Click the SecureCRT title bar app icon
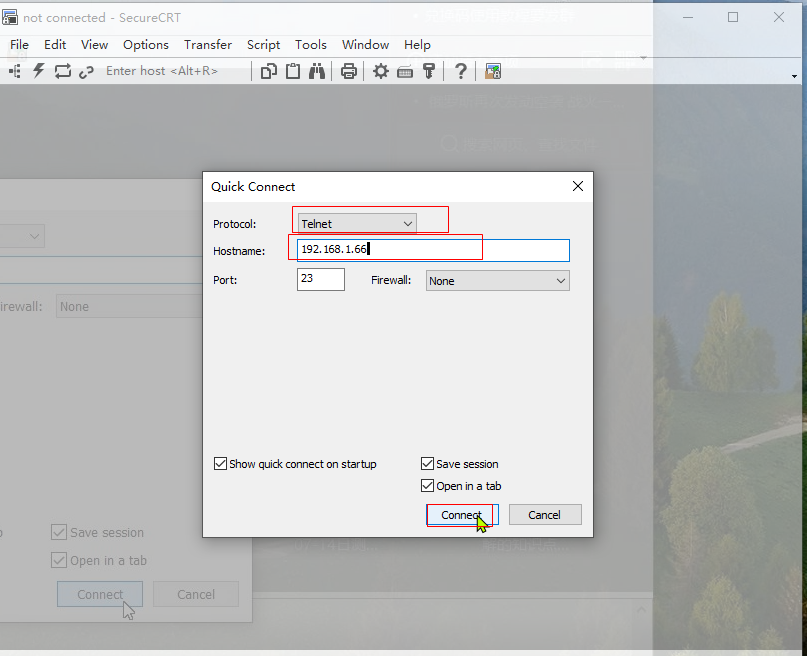The image size is (807, 656). (10, 17)
